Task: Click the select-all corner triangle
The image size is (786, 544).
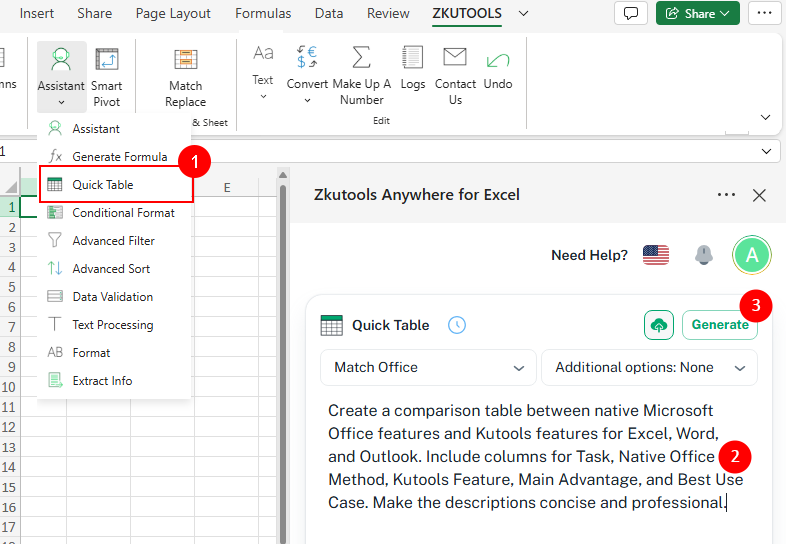Action: (11, 188)
